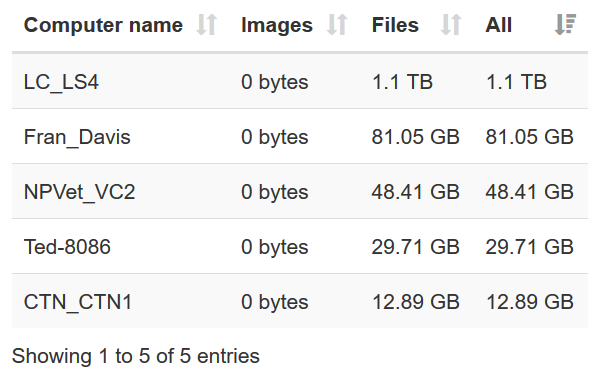The width and height of the screenshot is (593, 378).
Task: Click 29.71 GB in the All column
Action: (529, 247)
